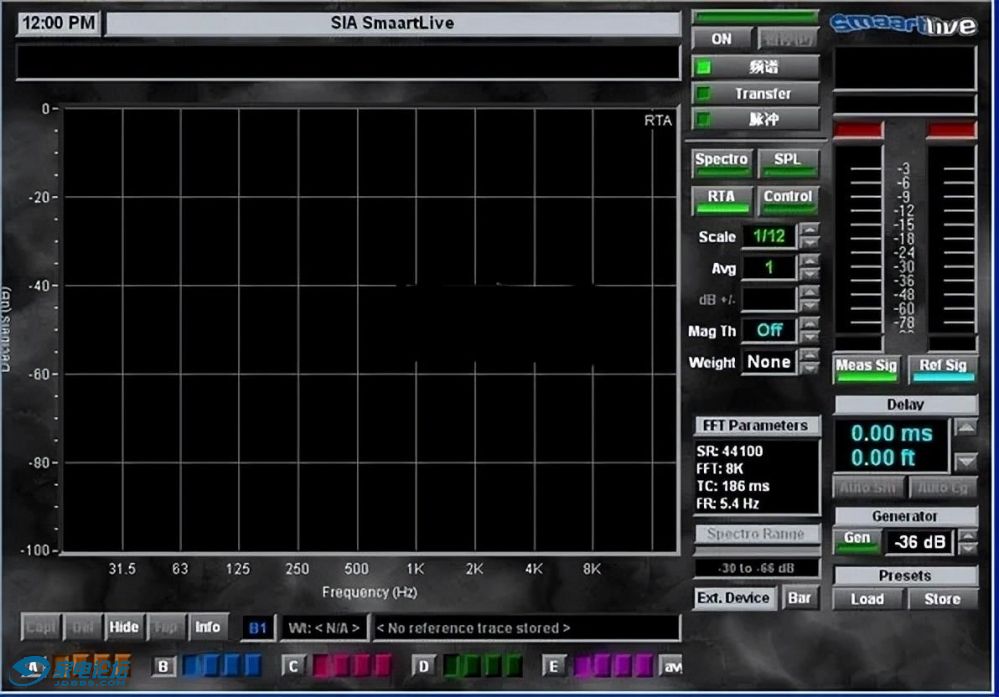Change Weight with the down arrow
This screenshot has height=697, width=999.
tap(809, 368)
